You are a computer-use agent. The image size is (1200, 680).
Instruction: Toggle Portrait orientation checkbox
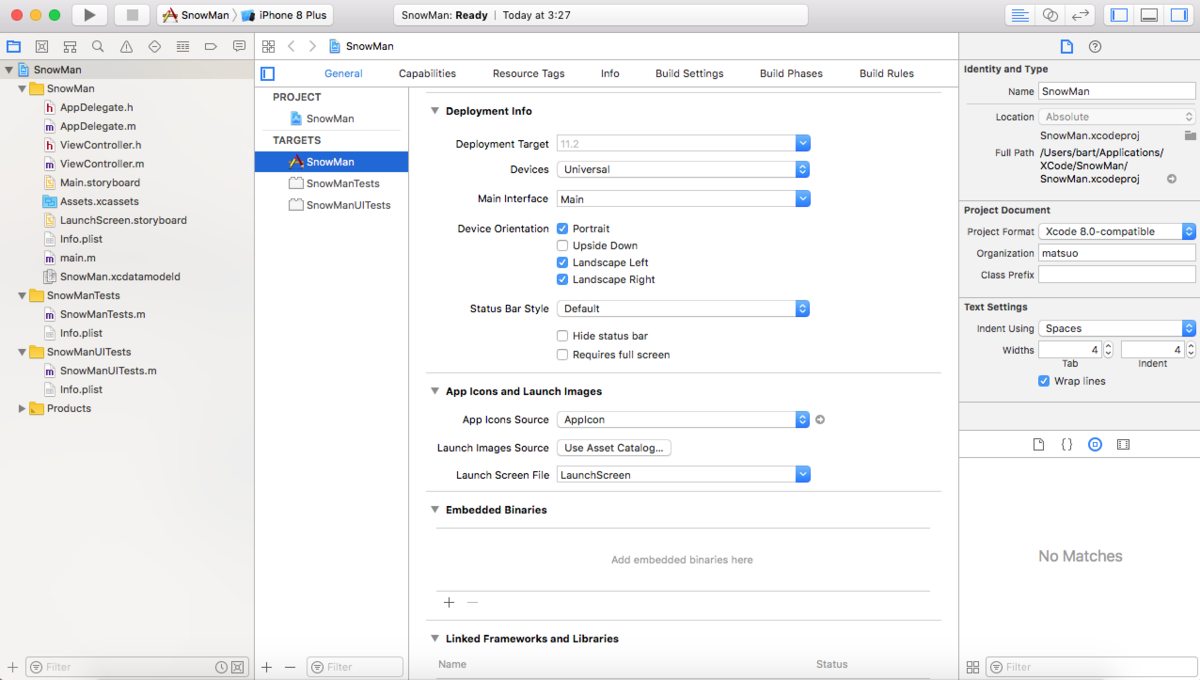tap(563, 229)
